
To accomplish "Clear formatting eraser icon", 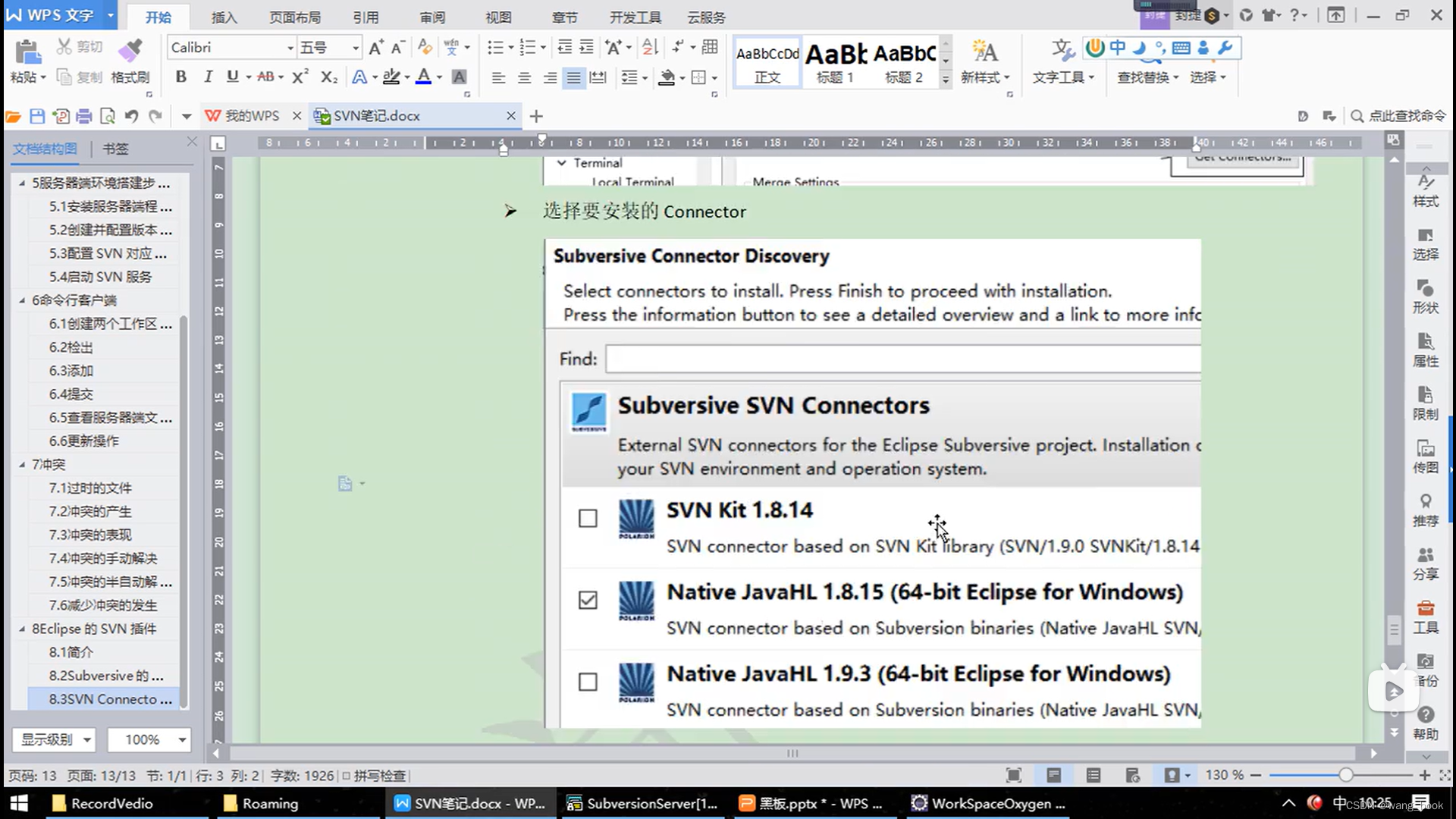I will pyautogui.click(x=425, y=48).
